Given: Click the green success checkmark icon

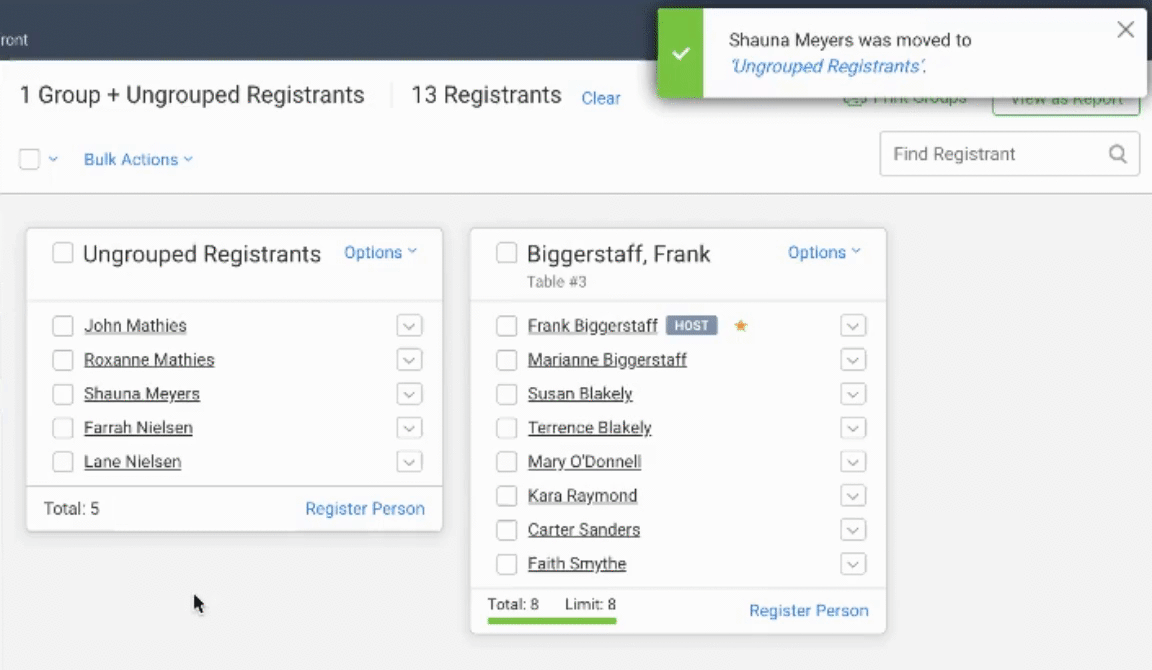Looking at the screenshot, I should click(681, 53).
